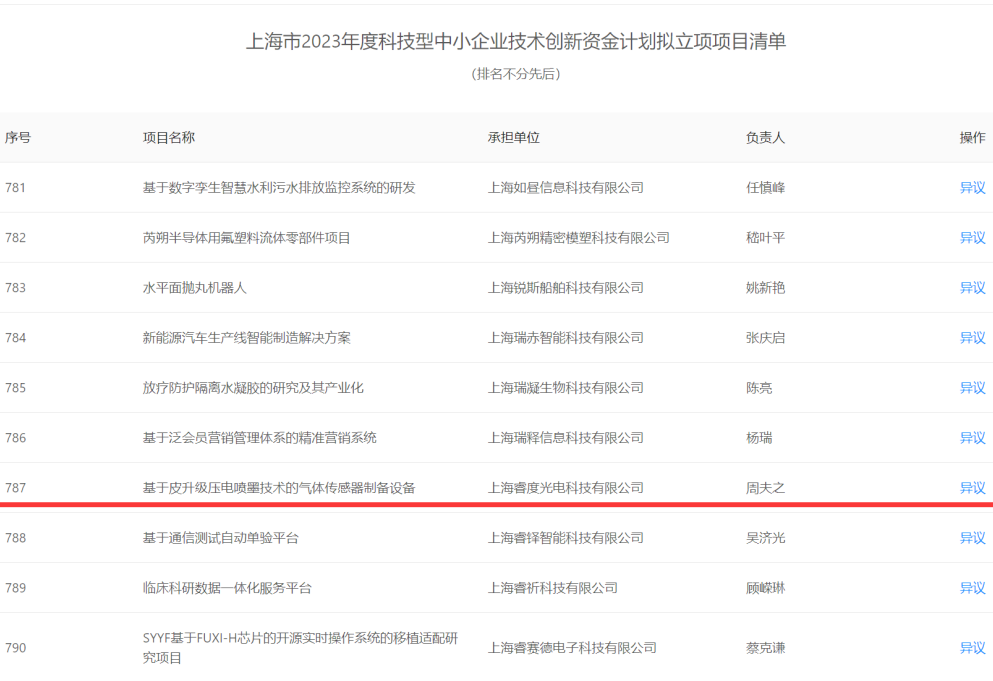Select project 芮朔半导体用氟塑料流体零部件项目
The height and width of the screenshot is (681, 993).
[x=246, y=238]
